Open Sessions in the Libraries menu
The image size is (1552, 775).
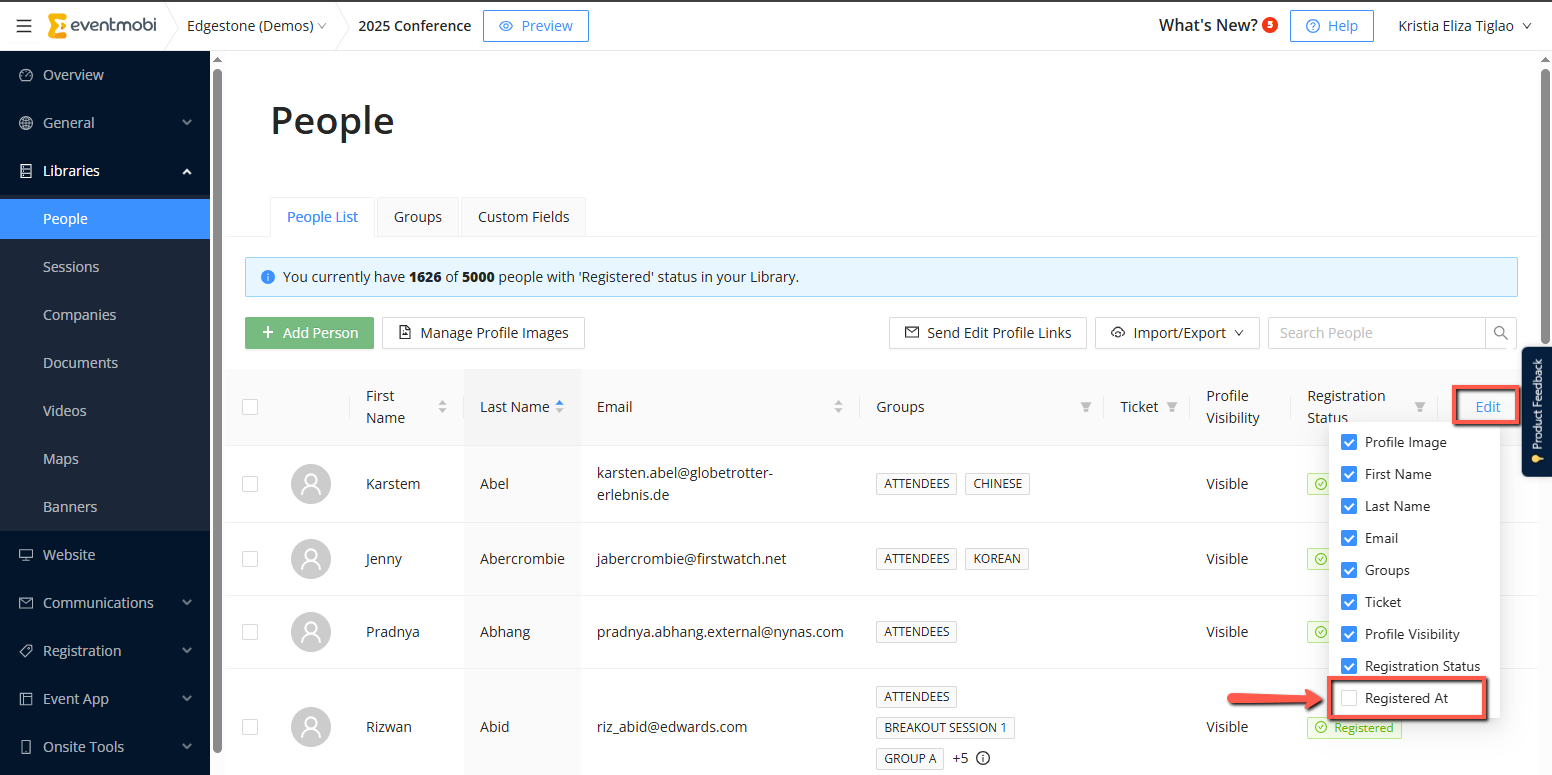pos(71,267)
